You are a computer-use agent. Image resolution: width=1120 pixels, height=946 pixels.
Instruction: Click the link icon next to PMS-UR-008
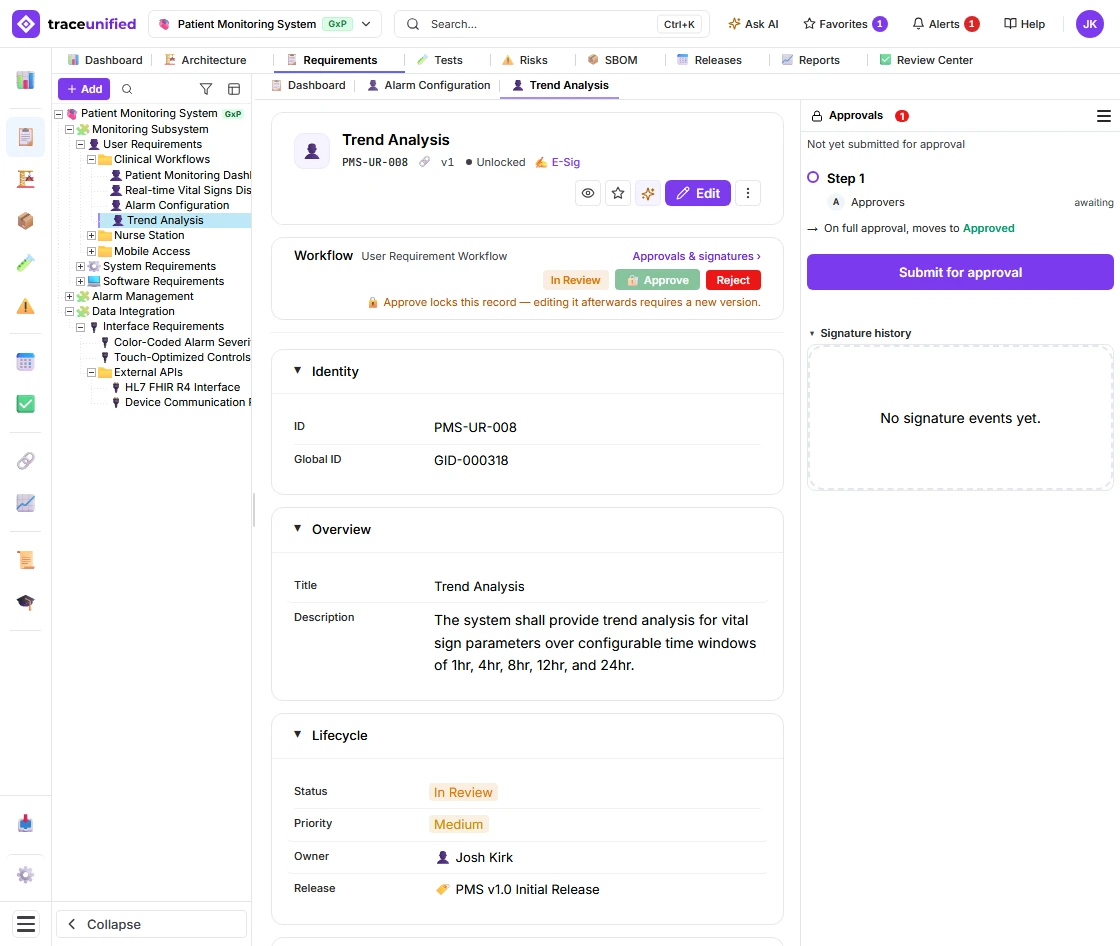(x=424, y=162)
